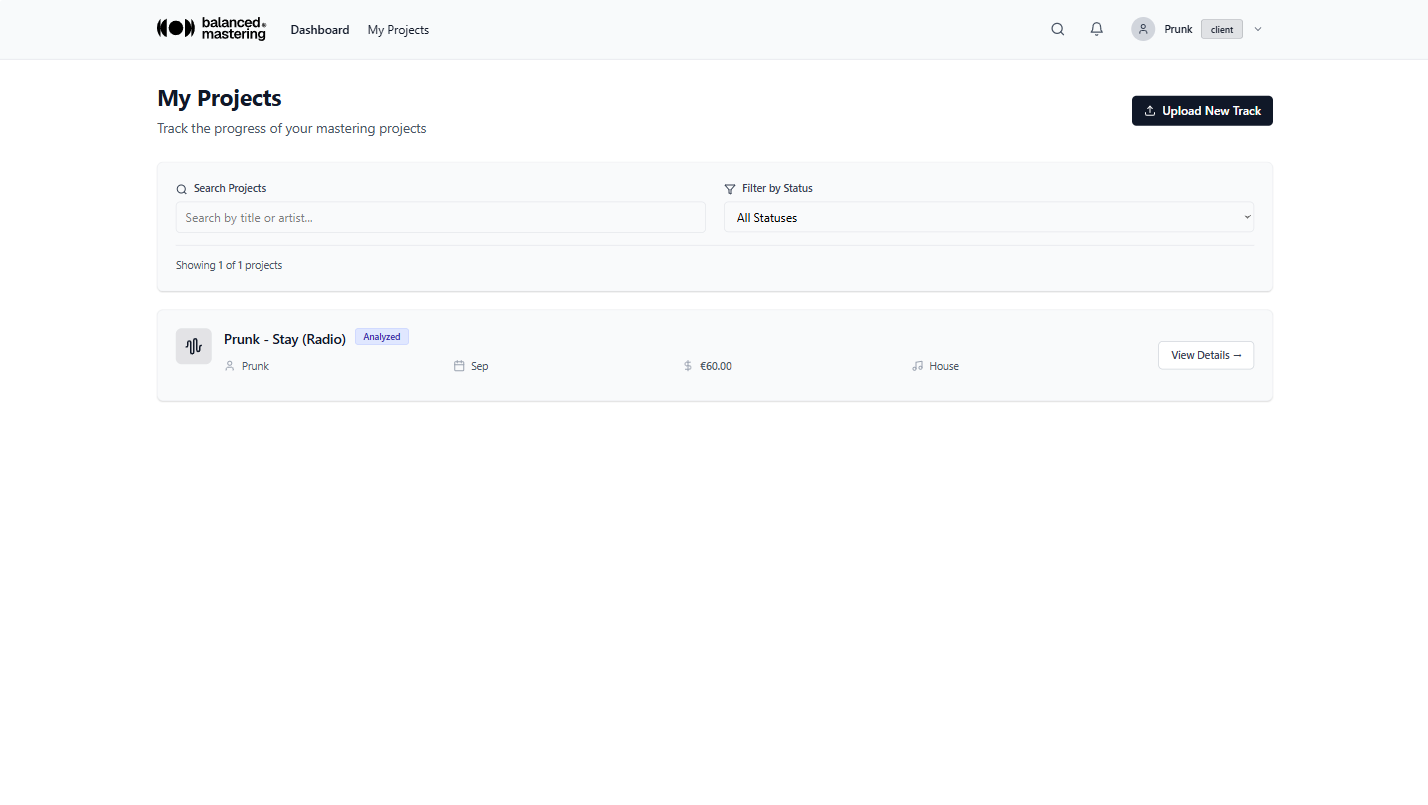Click the Analyzed status badge
The width and height of the screenshot is (1428, 805).
click(x=381, y=336)
